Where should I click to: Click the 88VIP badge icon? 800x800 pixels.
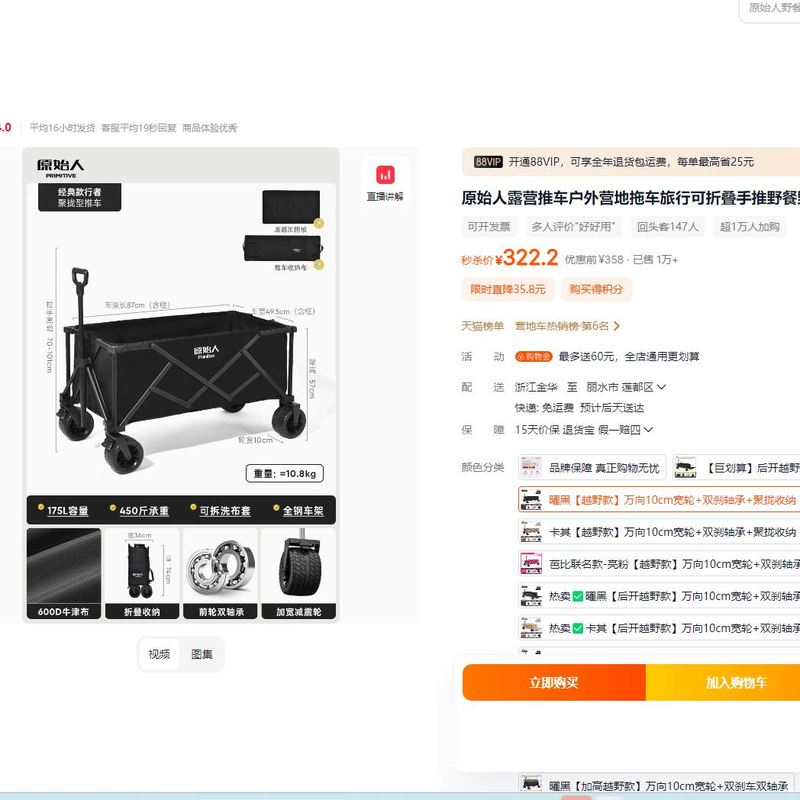click(488, 162)
